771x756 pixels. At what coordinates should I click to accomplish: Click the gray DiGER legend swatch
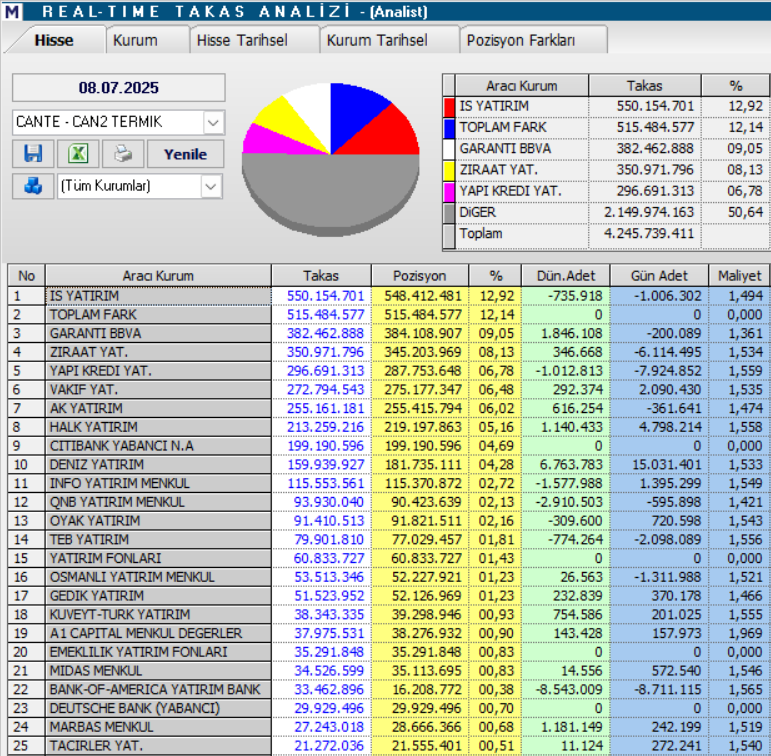449,212
